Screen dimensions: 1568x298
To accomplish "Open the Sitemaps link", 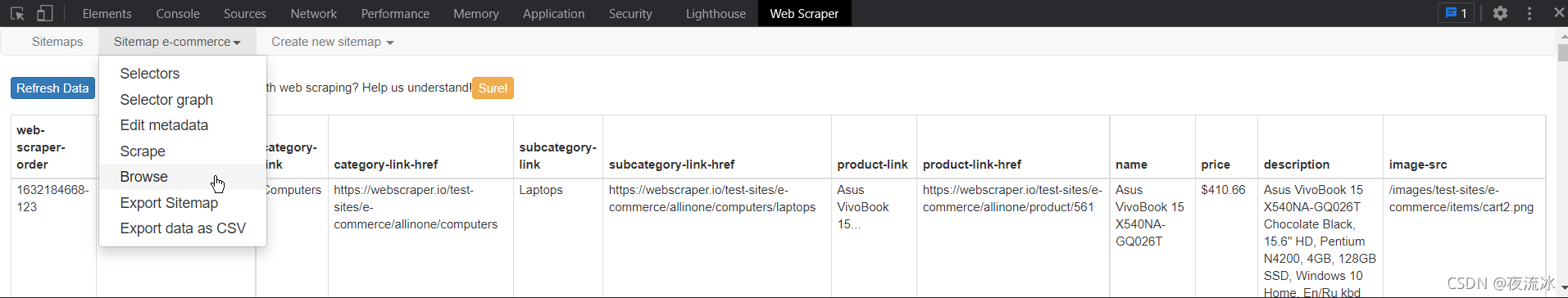I will point(57,42).
